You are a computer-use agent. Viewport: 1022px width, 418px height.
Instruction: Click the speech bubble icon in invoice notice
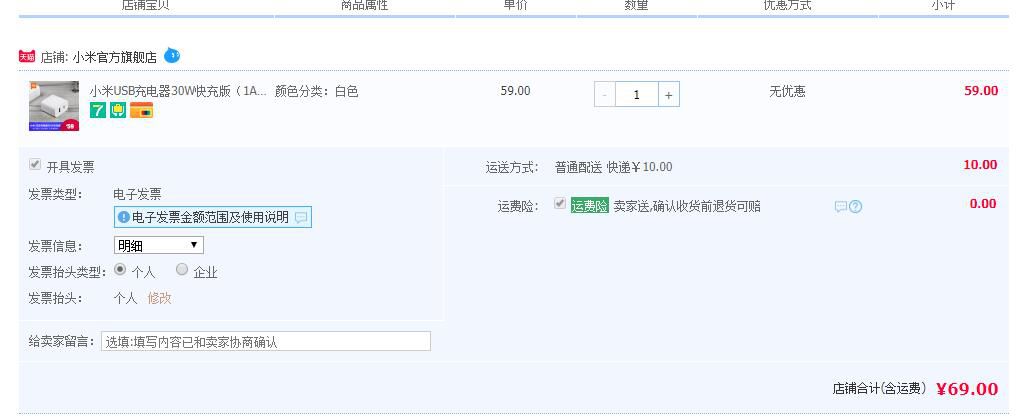point(300,218)
